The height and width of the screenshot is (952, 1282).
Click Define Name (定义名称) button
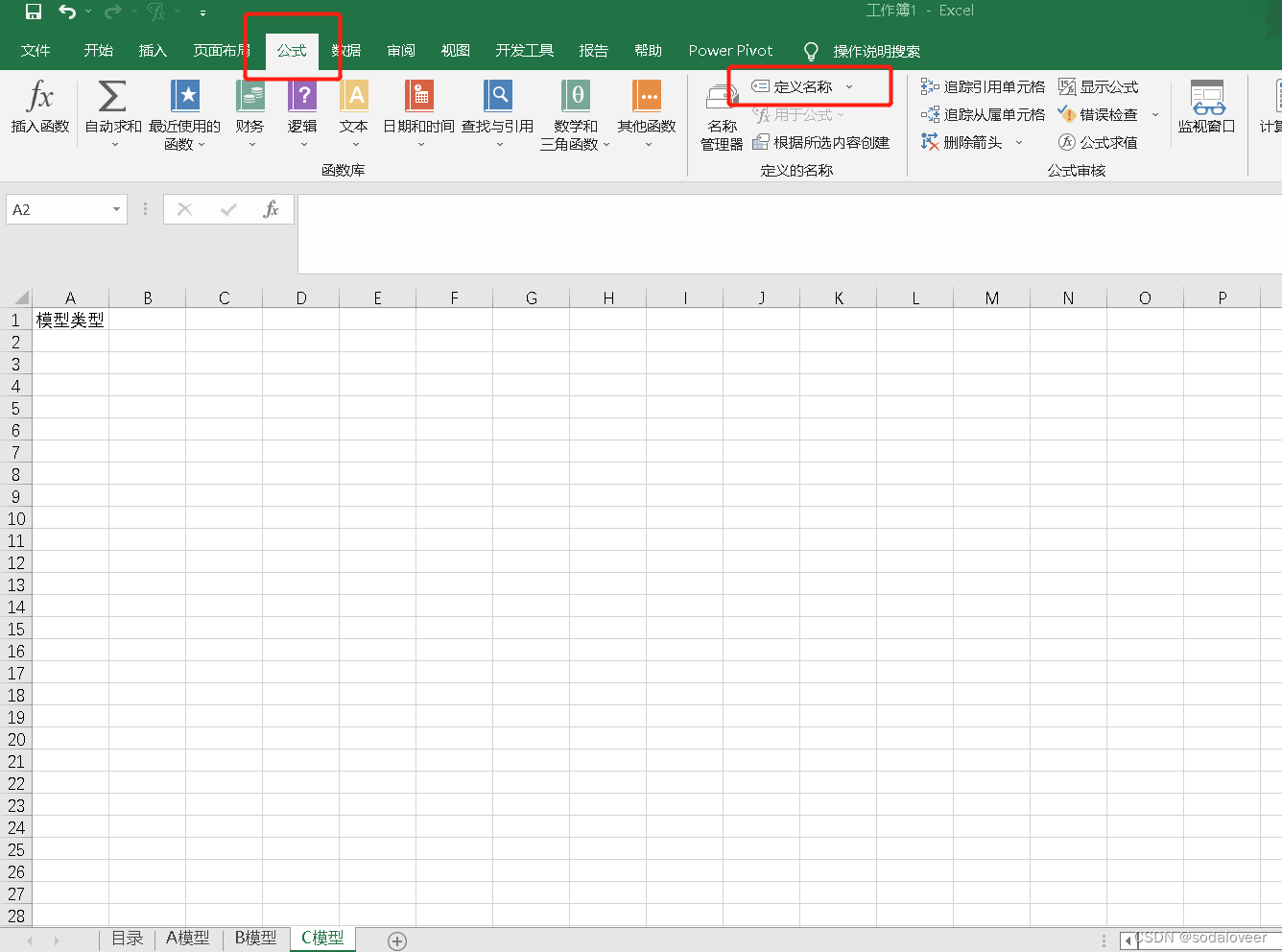(x=793, y=86)
